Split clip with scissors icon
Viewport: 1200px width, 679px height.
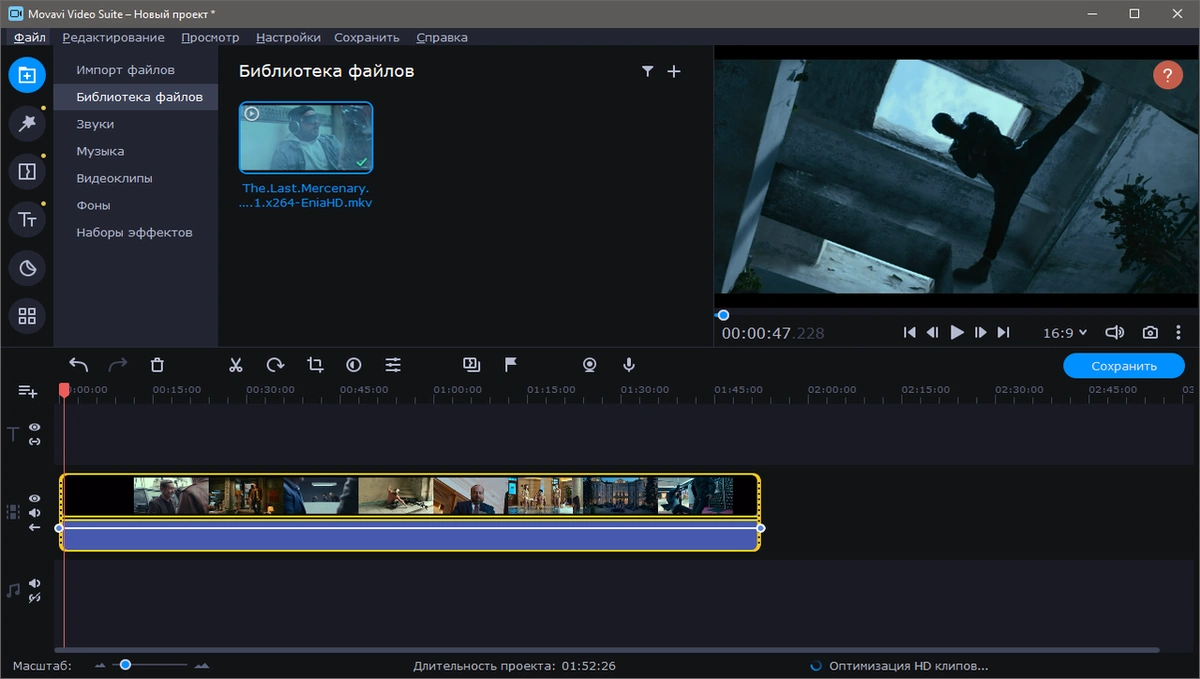pos(236,365)
